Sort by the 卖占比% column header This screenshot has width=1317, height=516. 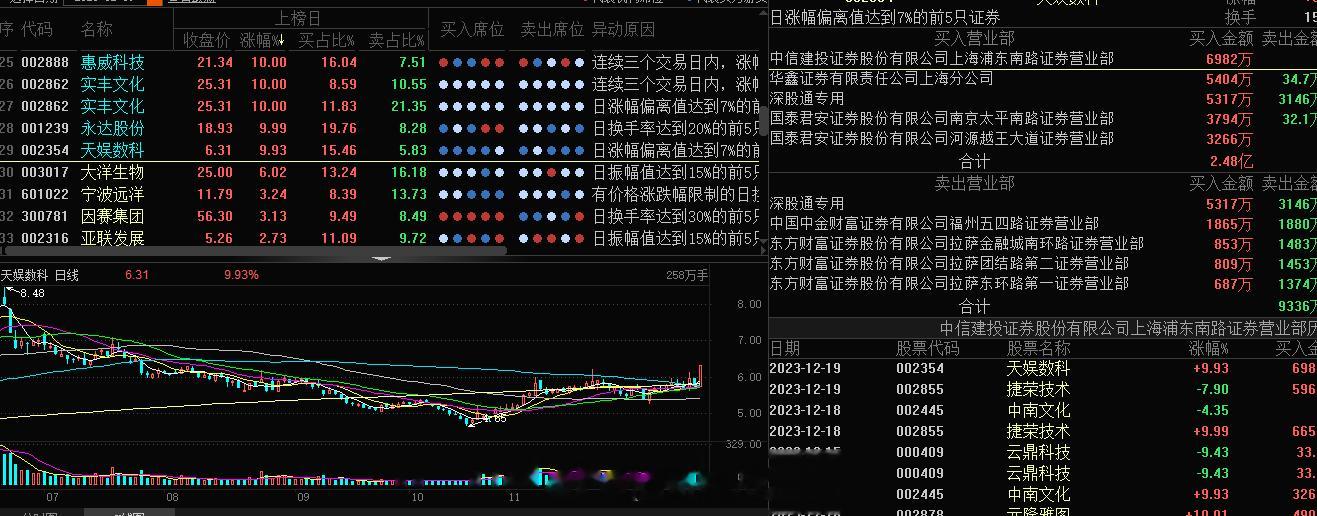tap(396, 40)
